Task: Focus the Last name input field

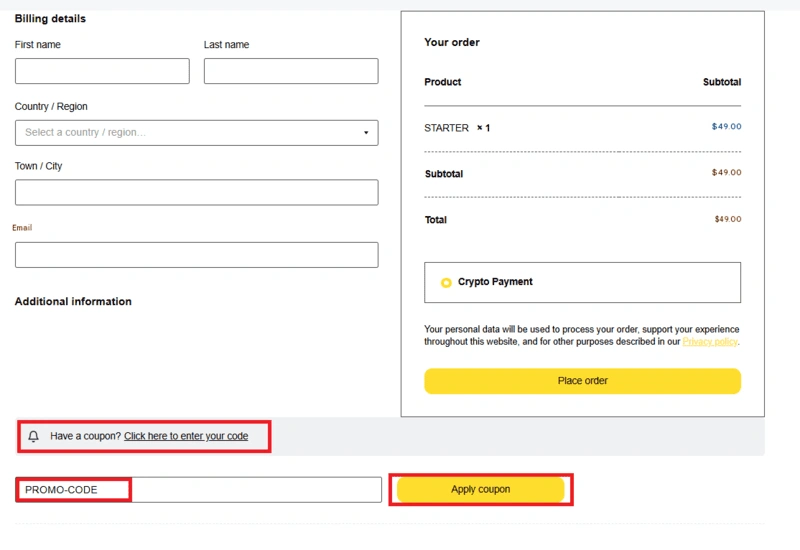Action: (x=291, y=71)
